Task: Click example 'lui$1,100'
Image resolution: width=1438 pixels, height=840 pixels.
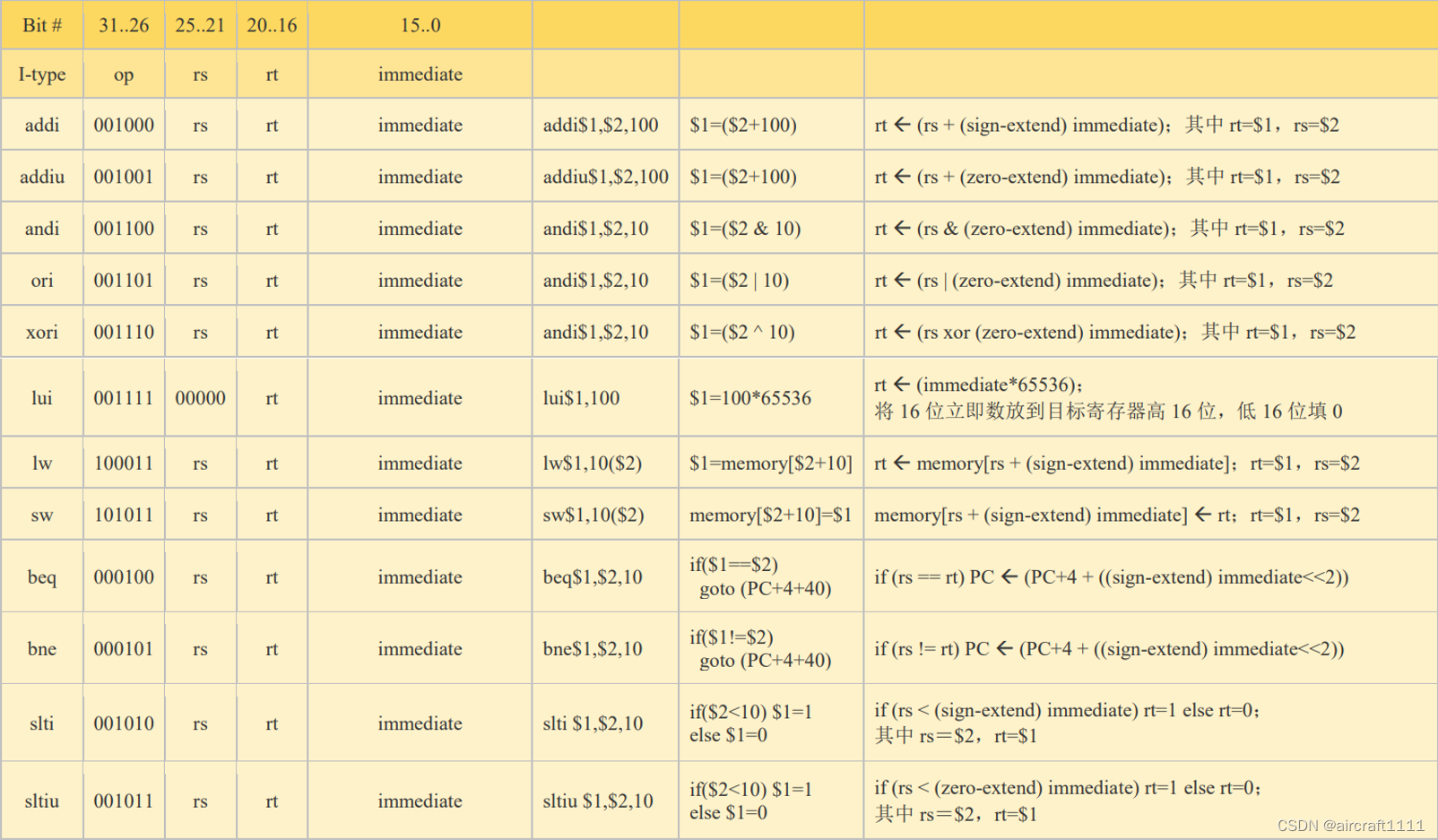Action: [x=581, y=398]
